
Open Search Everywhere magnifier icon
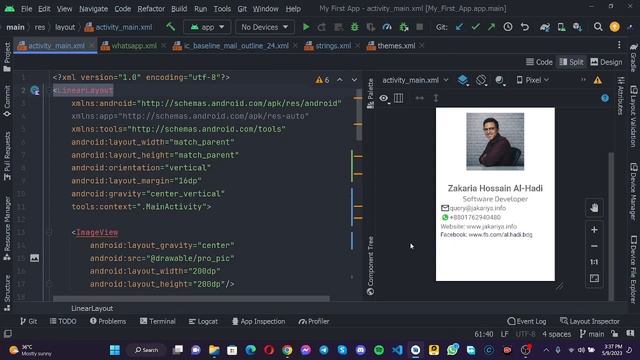[x=598, y=27]
